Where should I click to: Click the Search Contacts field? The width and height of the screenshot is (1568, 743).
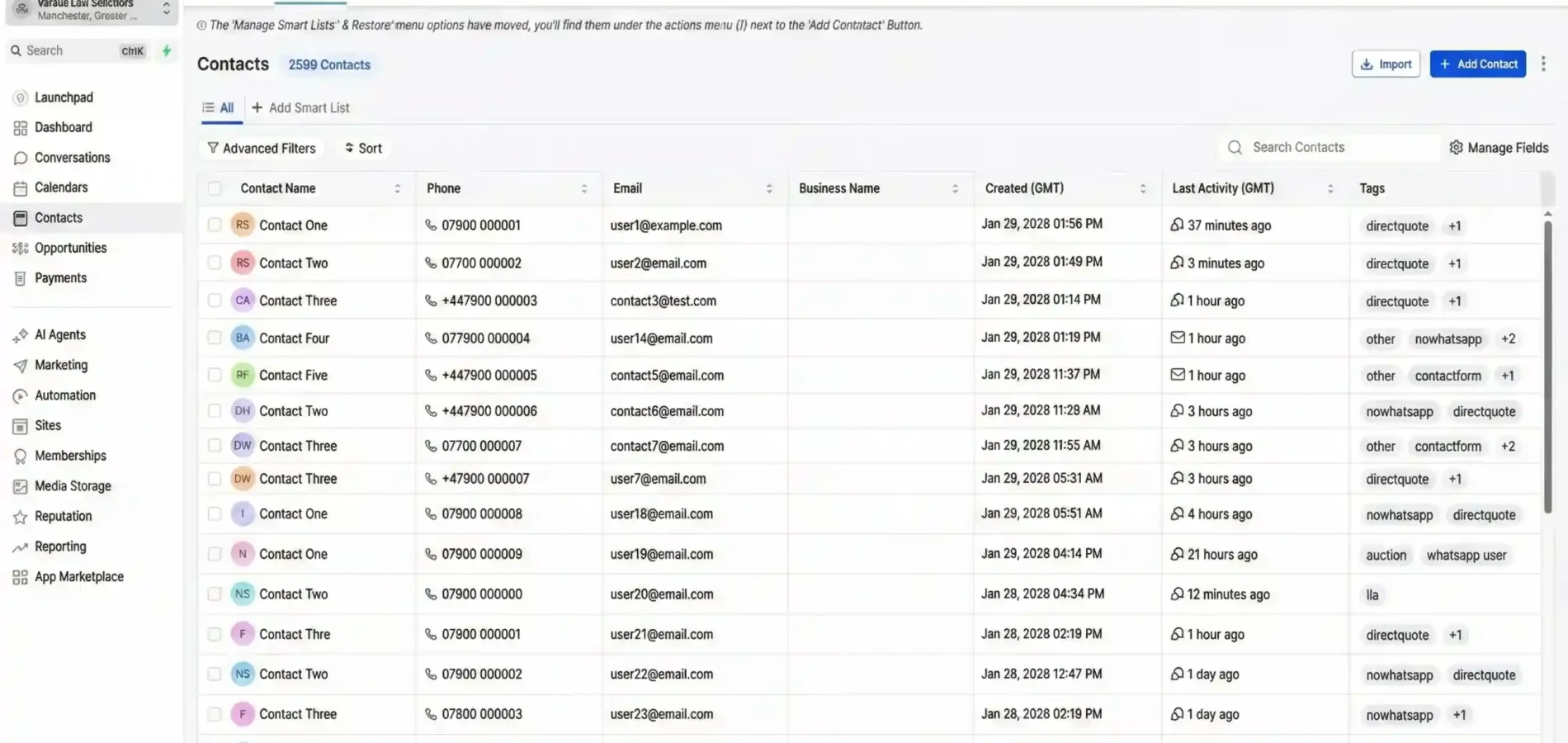1325,147
